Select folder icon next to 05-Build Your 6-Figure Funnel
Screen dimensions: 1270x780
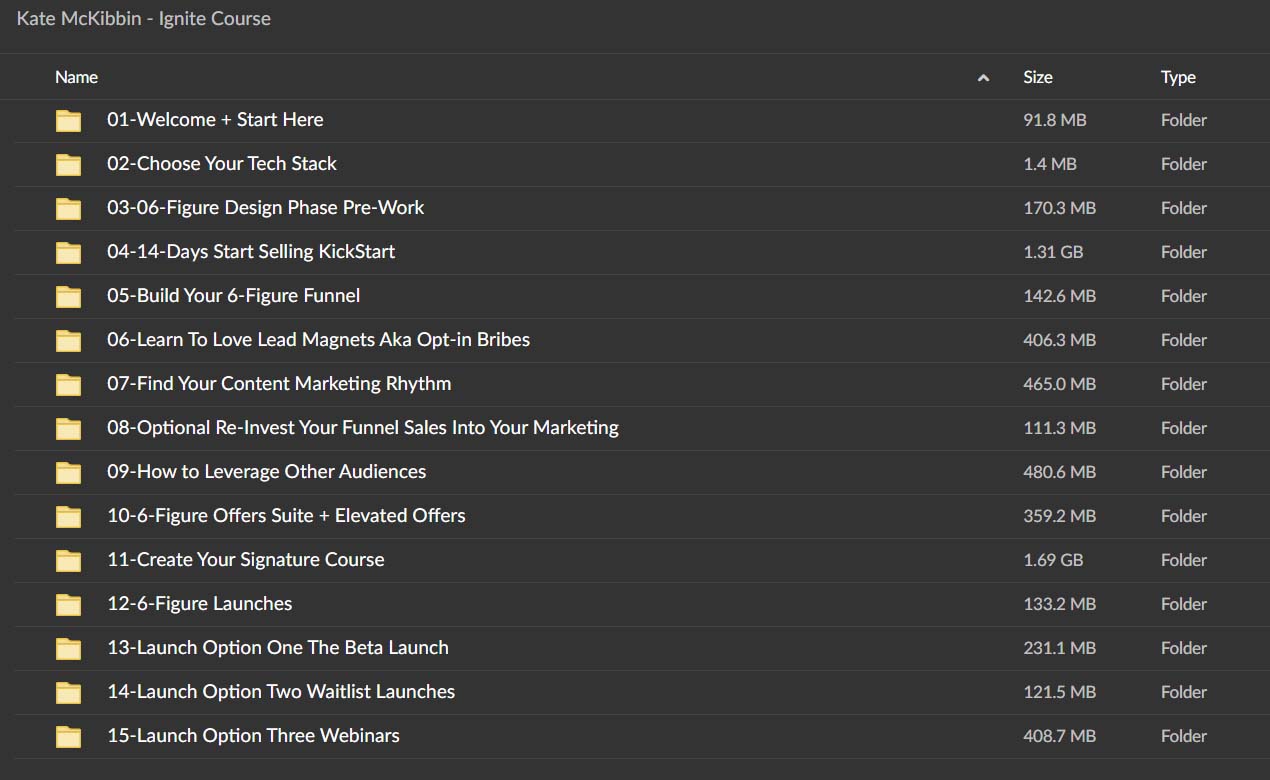coord(68,297)
